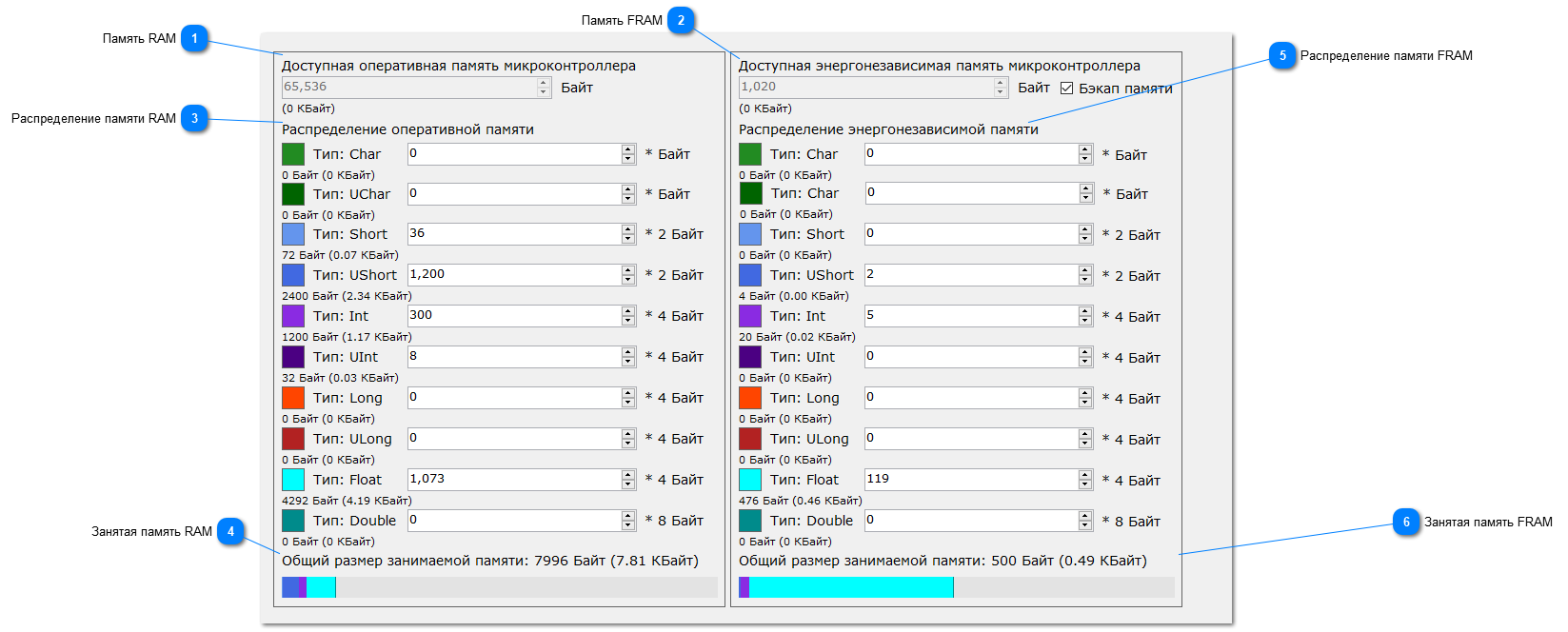Click the available FRAM size field showing 1,020
The height and width of the screenshot is (632, 1568).
click(873, 88)
